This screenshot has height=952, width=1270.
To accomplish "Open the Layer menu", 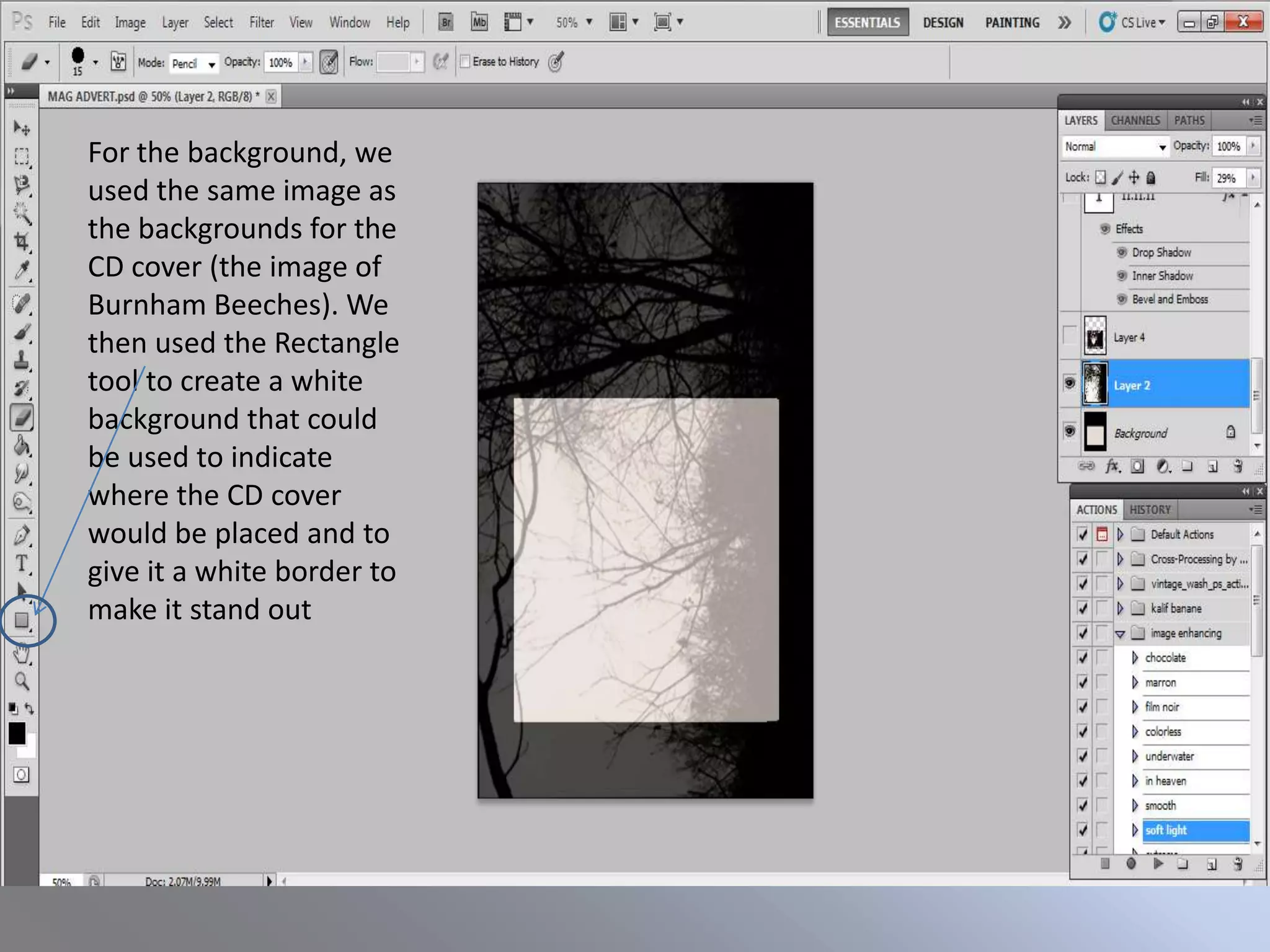I will (x=175, y=23).
